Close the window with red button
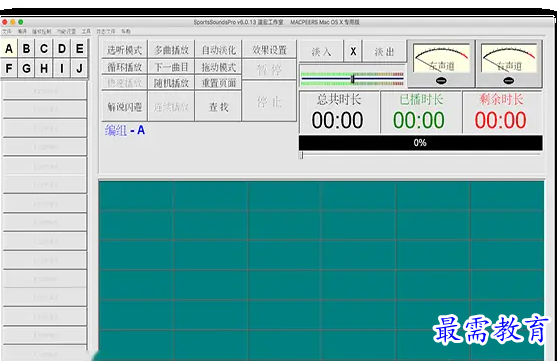Image resolution: width=557 pixels, height=361 pixels. point(5,22)
